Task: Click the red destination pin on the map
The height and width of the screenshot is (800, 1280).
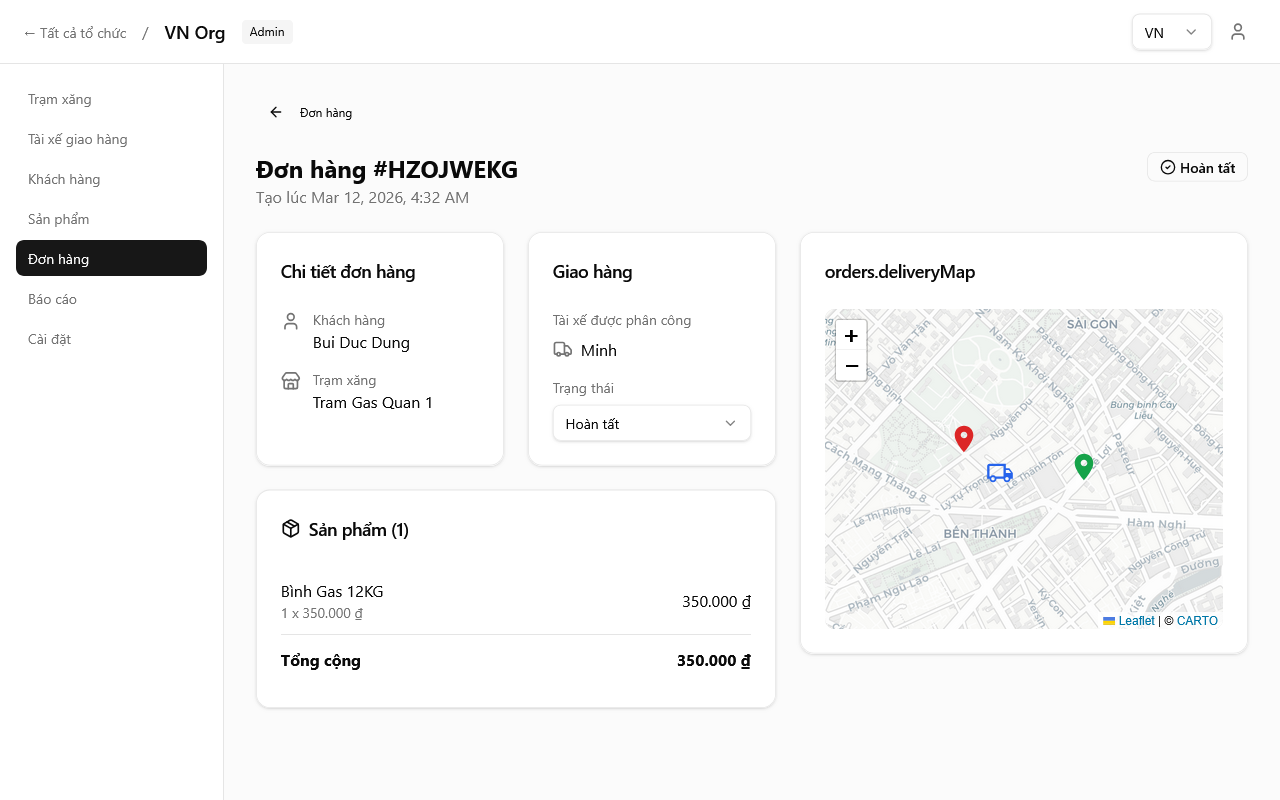Action: pyautogui.click(x=963, y=438)
